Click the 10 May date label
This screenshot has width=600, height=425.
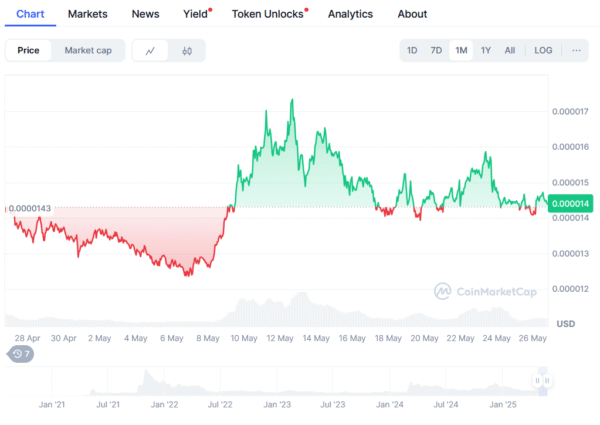[x=244, y=339]
